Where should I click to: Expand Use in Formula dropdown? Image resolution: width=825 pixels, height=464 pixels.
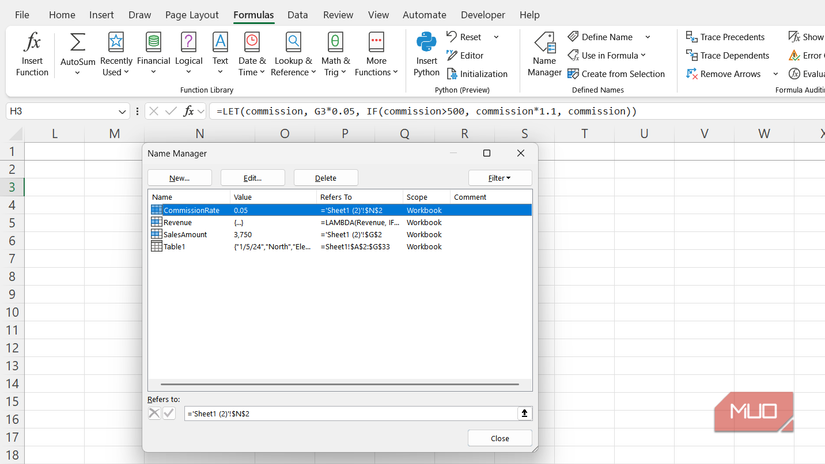(643, 55)
